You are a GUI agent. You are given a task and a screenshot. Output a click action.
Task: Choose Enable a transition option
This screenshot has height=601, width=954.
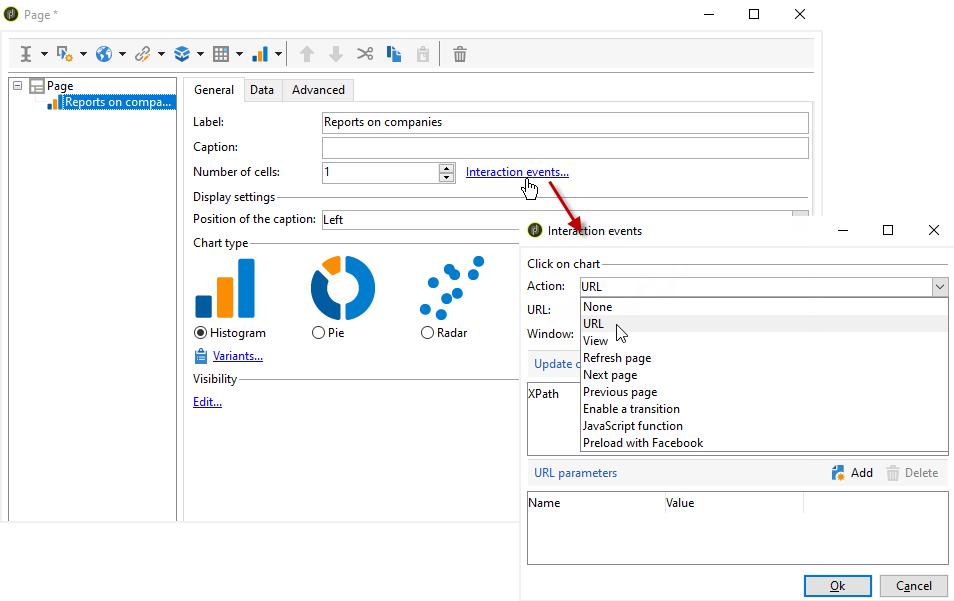(x=764, y=409)
